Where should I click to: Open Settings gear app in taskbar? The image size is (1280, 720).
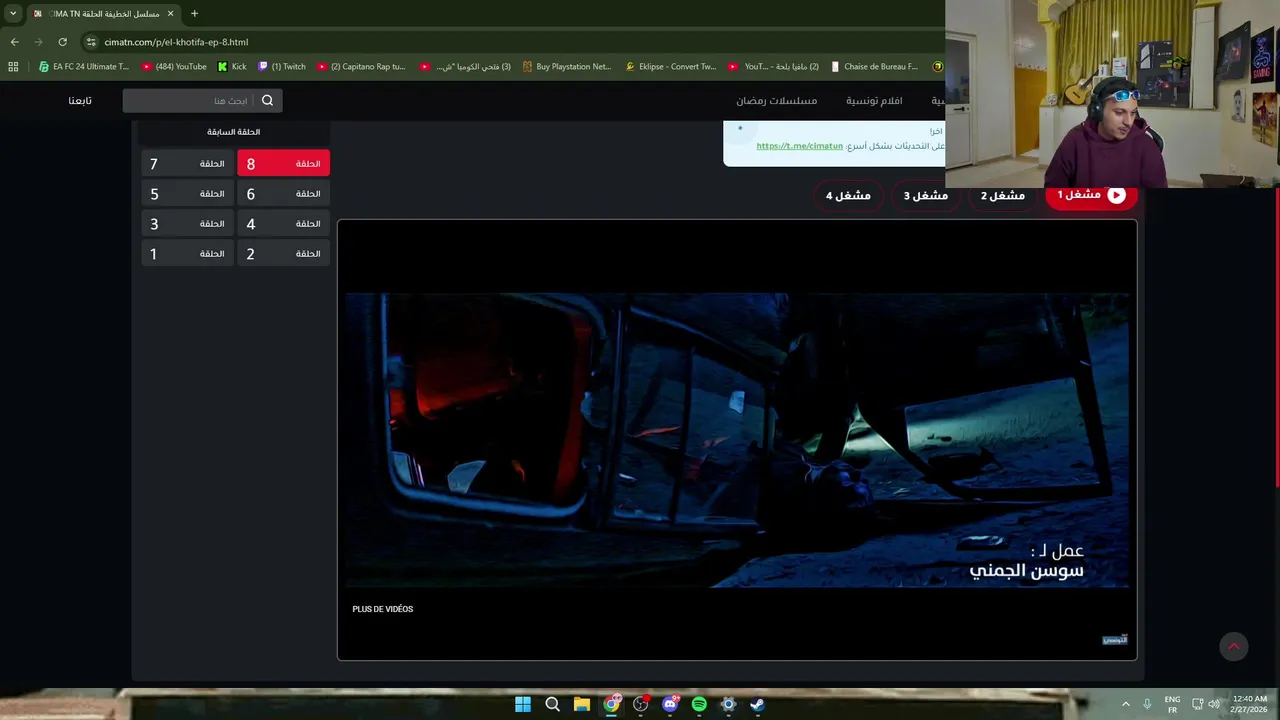[729, 704]
